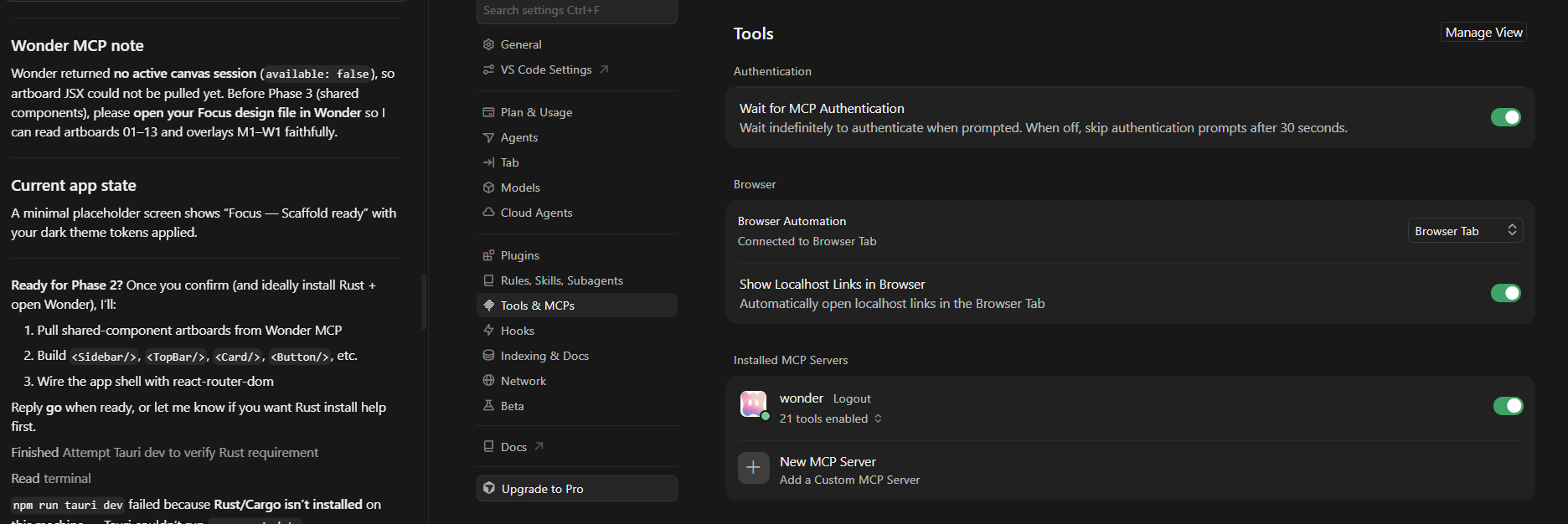Toggle Wait for MCP Authentication off
1568x524 pixels.
(1506, 117)
